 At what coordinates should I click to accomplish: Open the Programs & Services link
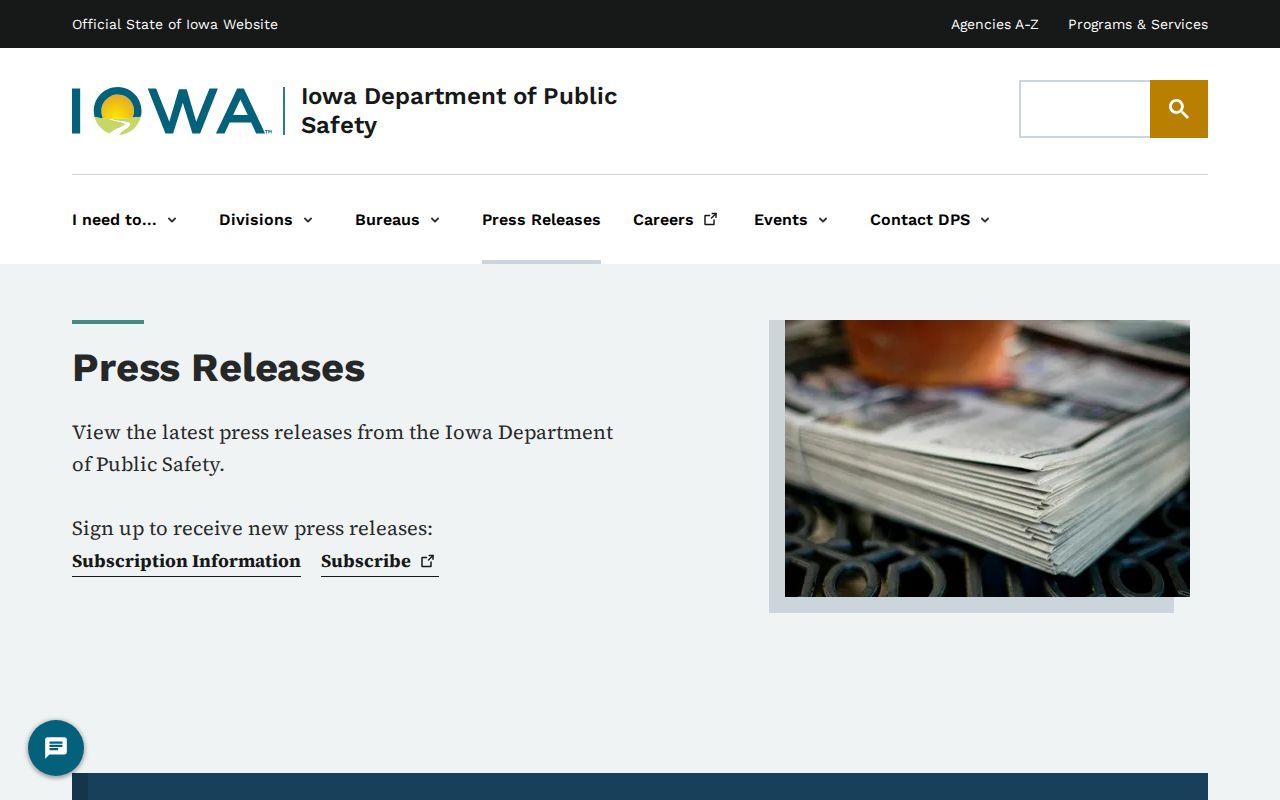click(1138, 24)
